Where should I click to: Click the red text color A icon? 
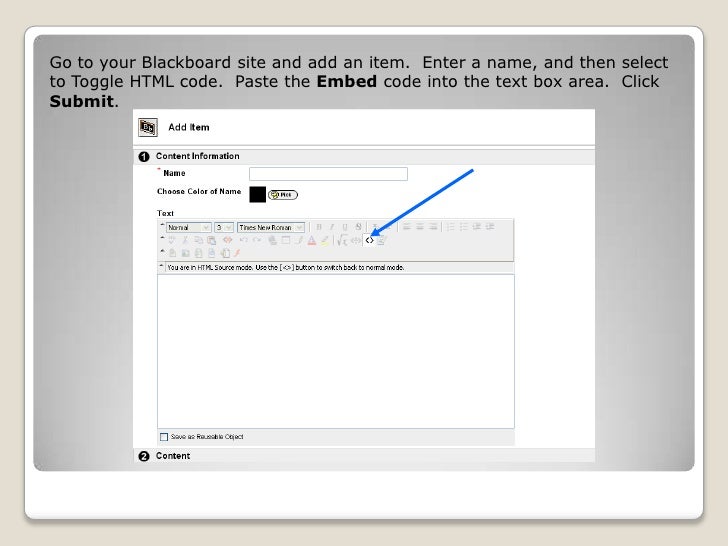point(312,240)
